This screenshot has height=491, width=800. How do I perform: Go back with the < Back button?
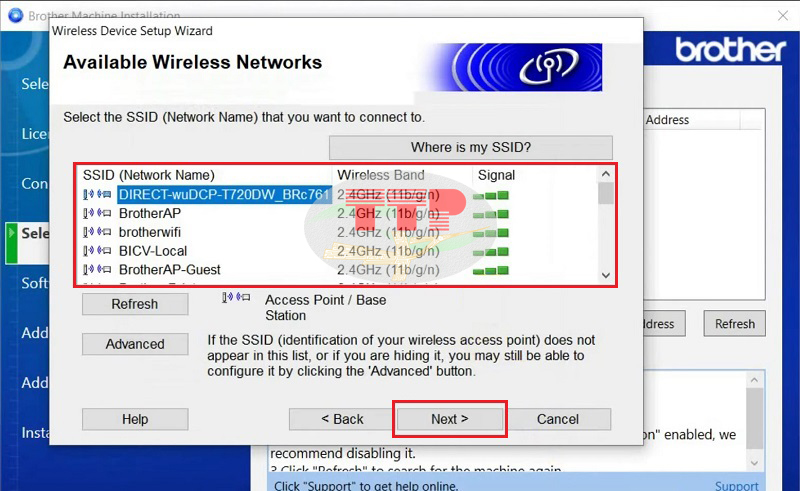pos(342,419)
